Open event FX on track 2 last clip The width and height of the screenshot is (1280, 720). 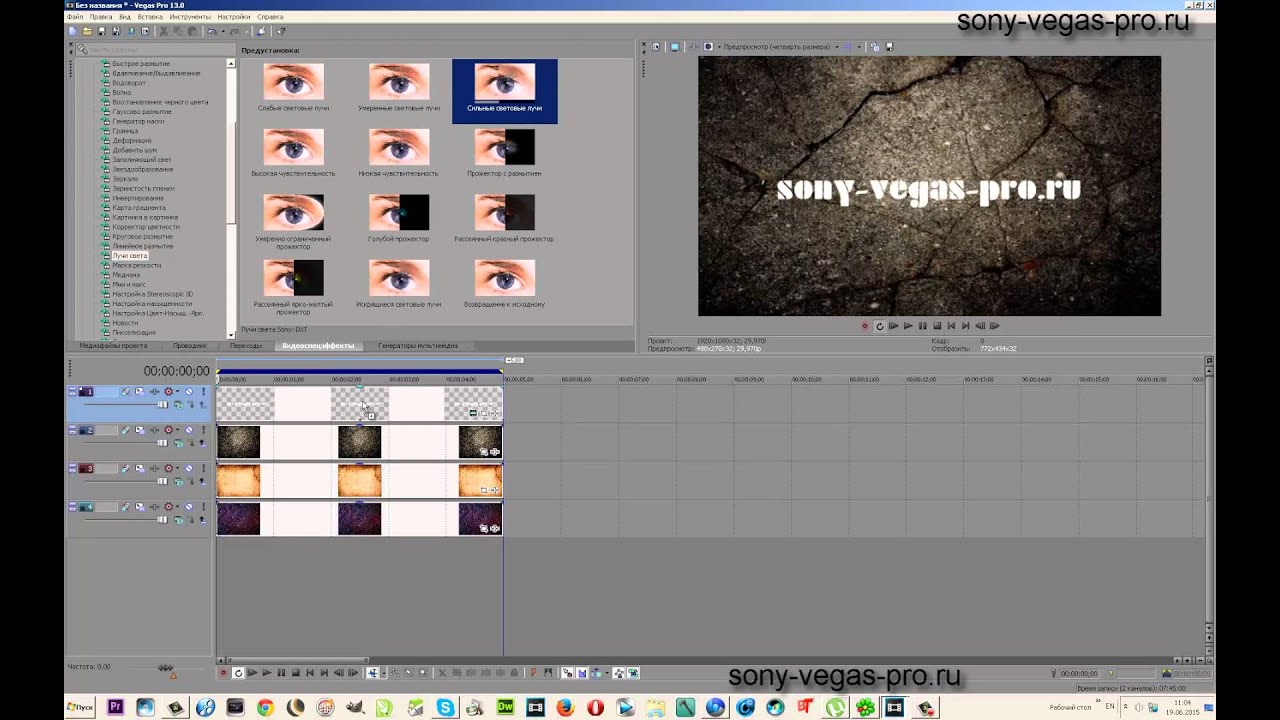(x=495, y=452)
